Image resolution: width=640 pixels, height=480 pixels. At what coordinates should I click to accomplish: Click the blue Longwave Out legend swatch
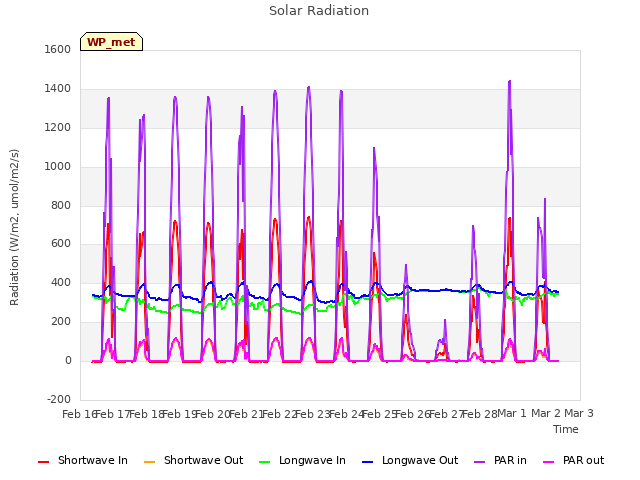pyautogui.click(x=367, y=462)
